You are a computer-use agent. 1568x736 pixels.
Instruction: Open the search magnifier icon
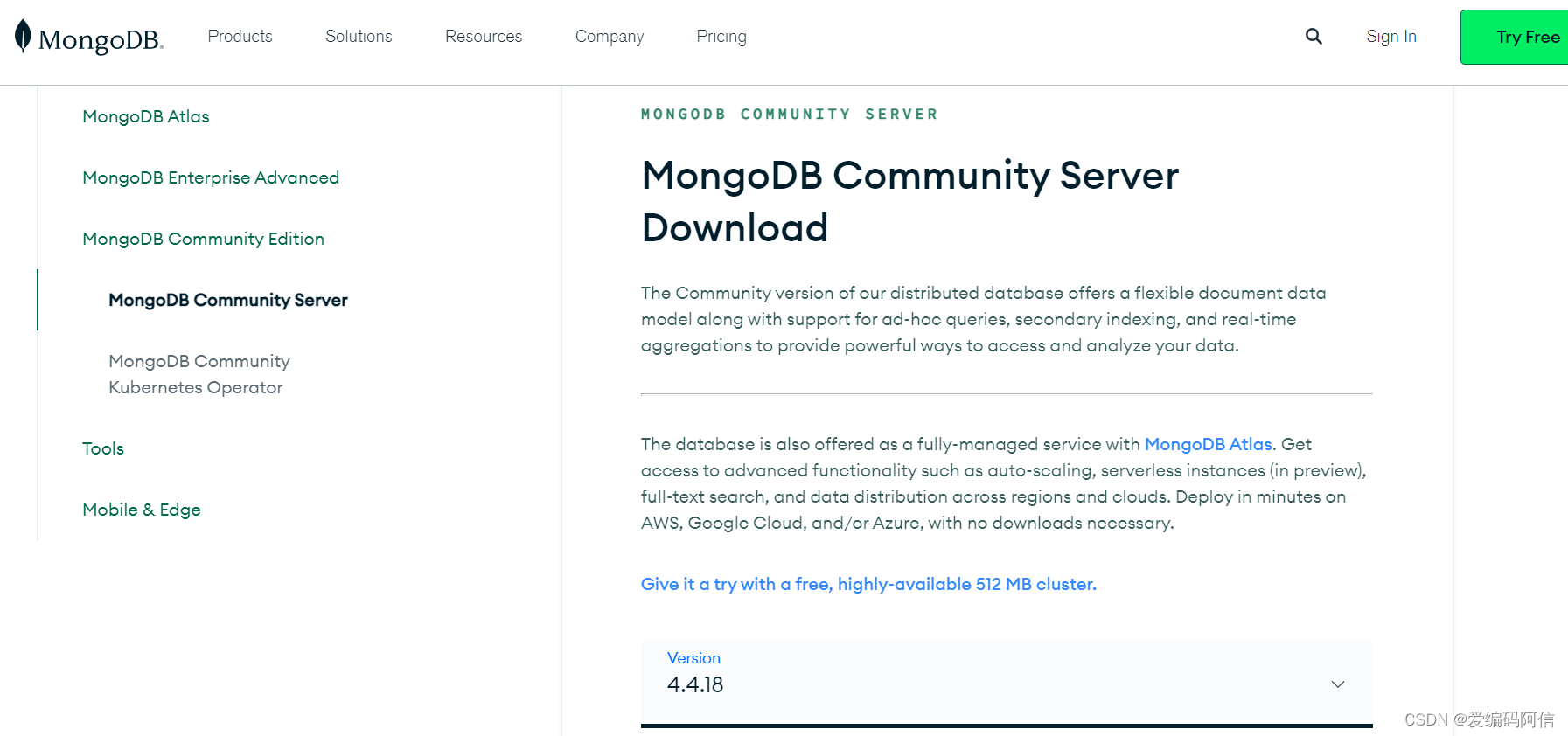coord(1314,37)
